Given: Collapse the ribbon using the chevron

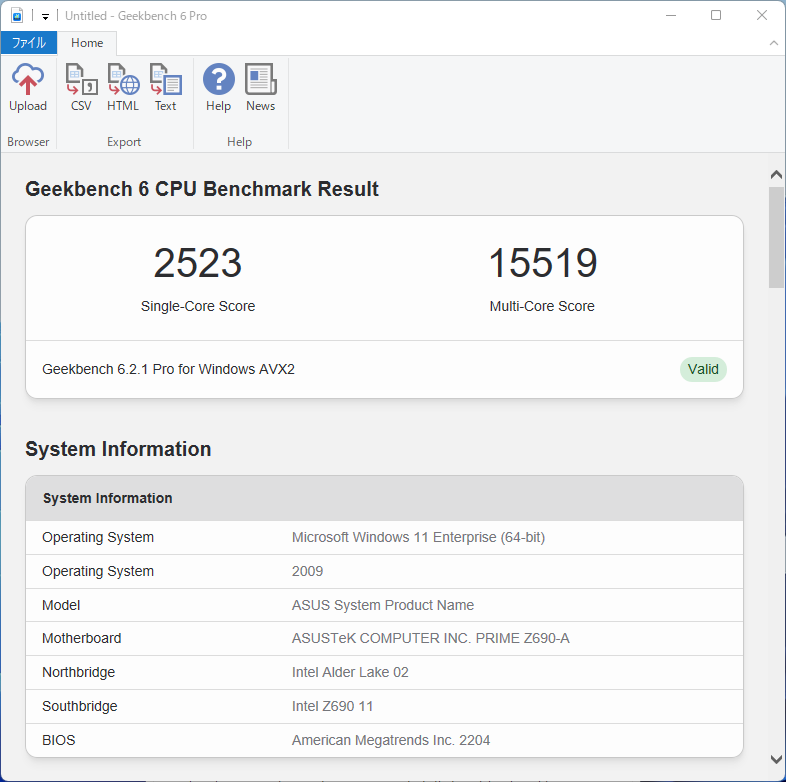Looking at the screenshot, I should 773,43.
